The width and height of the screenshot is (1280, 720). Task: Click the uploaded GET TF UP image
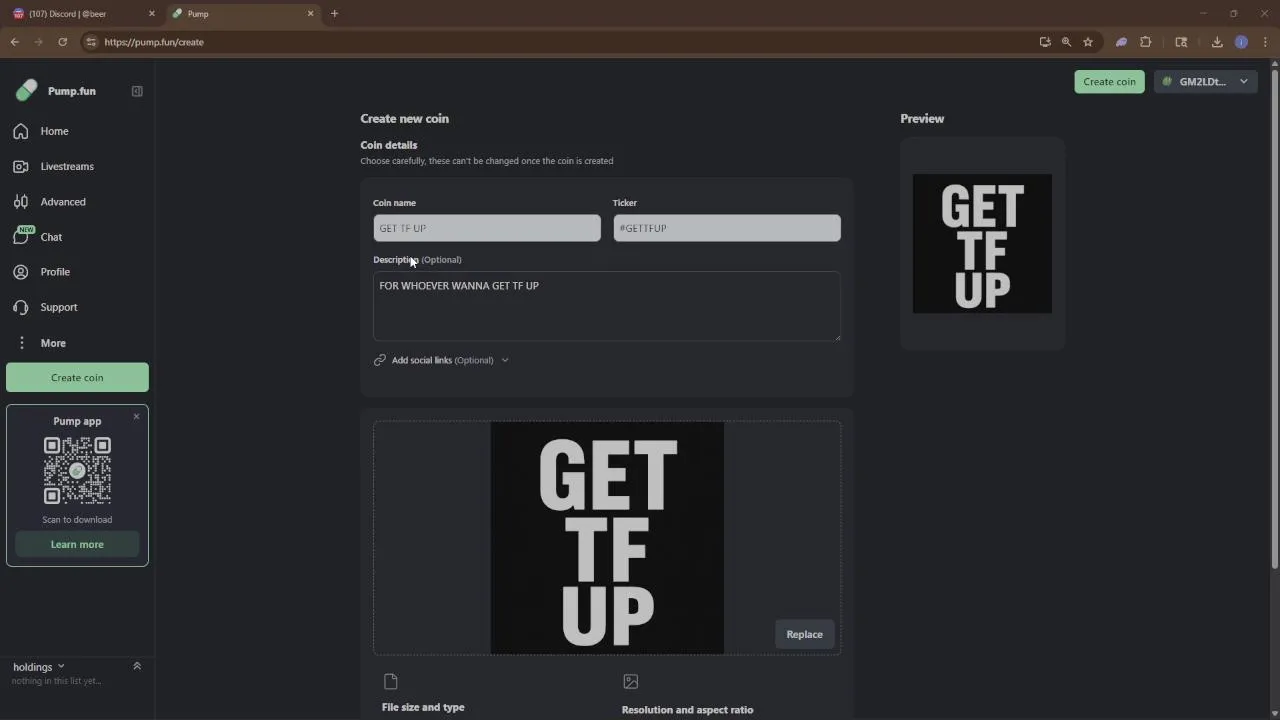tap(607, 538)
